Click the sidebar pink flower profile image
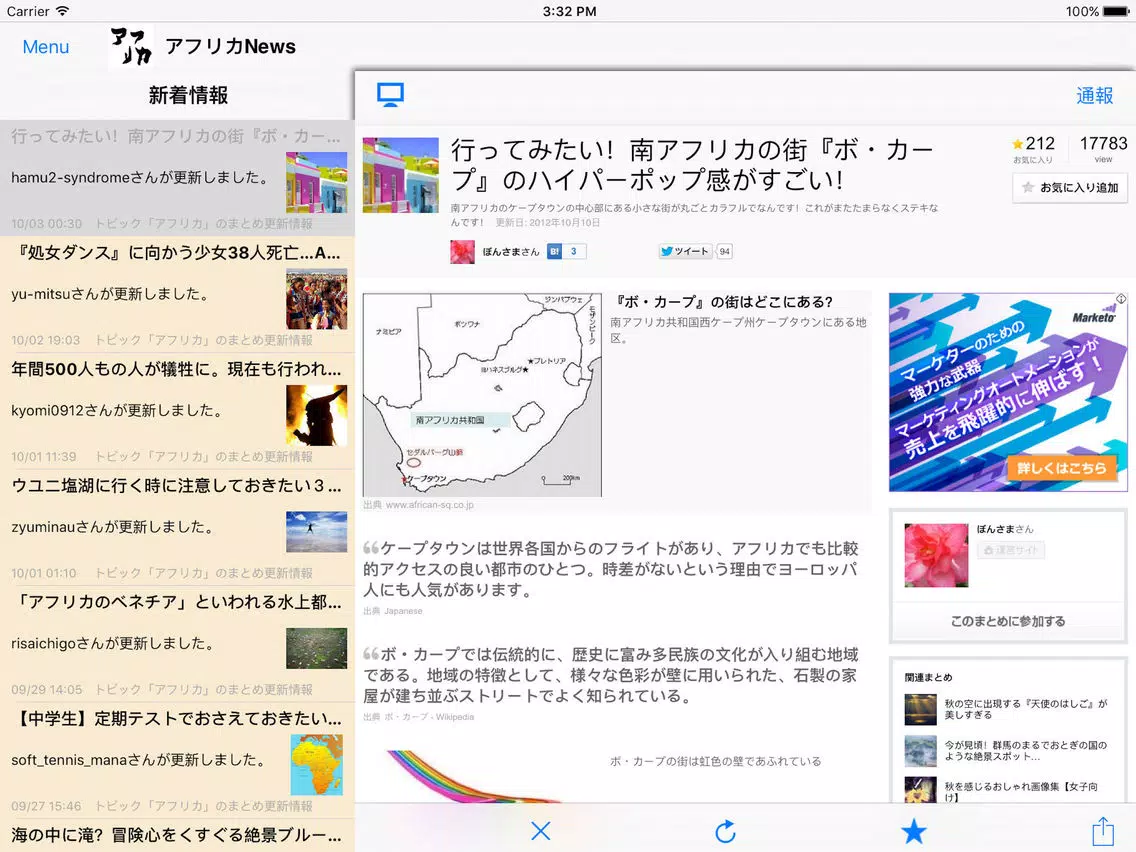The width and height of the screenshot is (1136, 852). click(936, 555)
